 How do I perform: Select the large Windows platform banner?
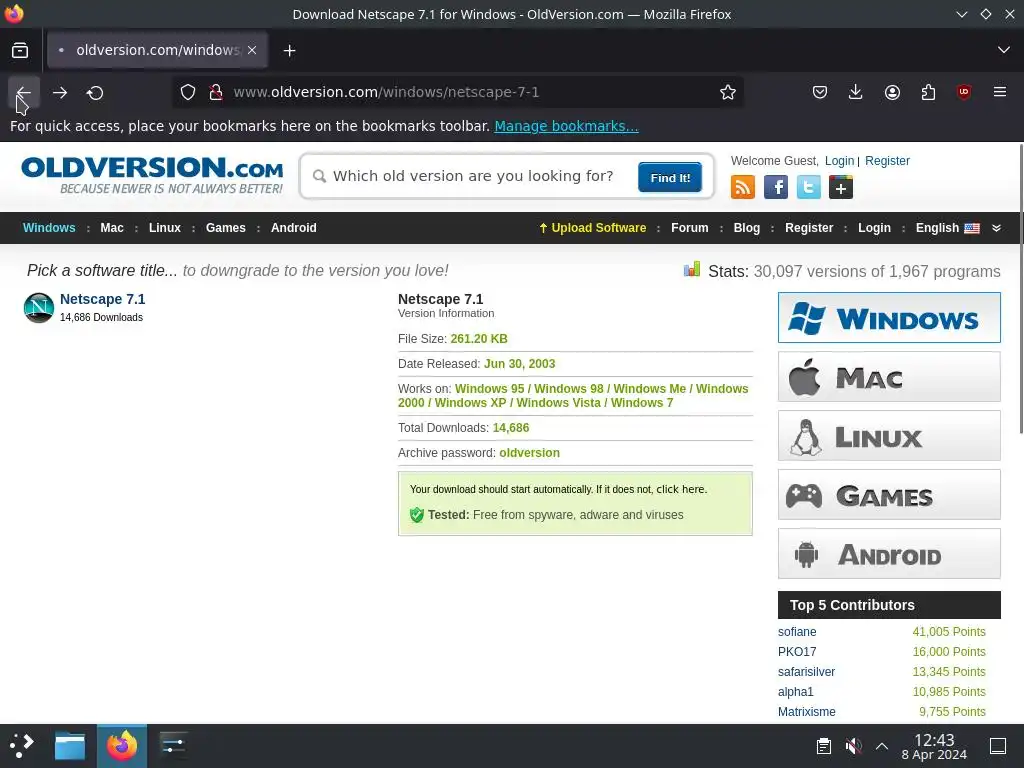click(889, 317)
